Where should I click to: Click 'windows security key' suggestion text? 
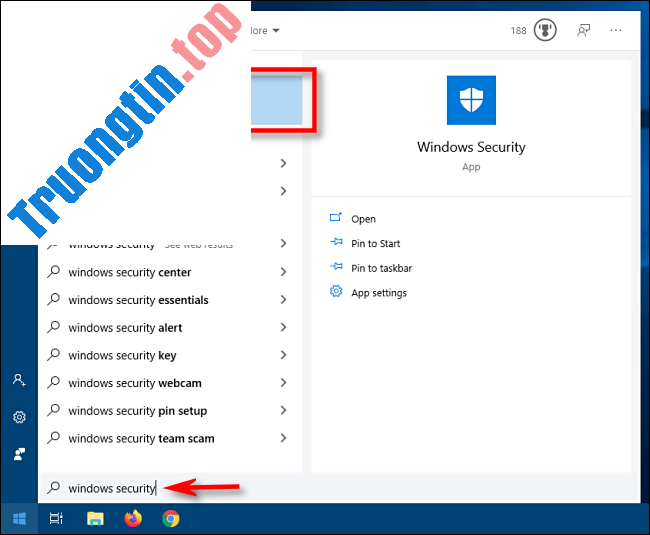(122, 356)
